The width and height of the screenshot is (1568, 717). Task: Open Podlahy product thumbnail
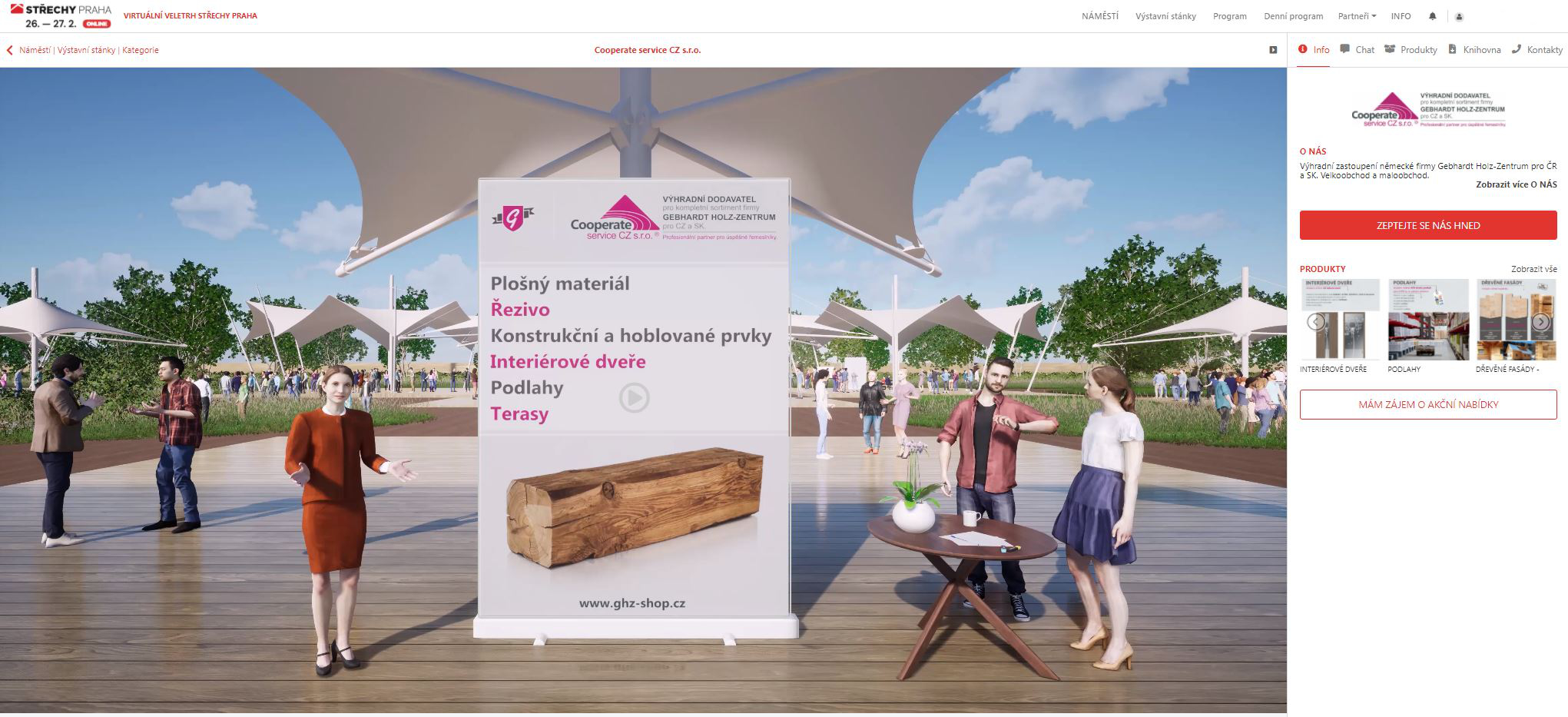click(1428, 319)
